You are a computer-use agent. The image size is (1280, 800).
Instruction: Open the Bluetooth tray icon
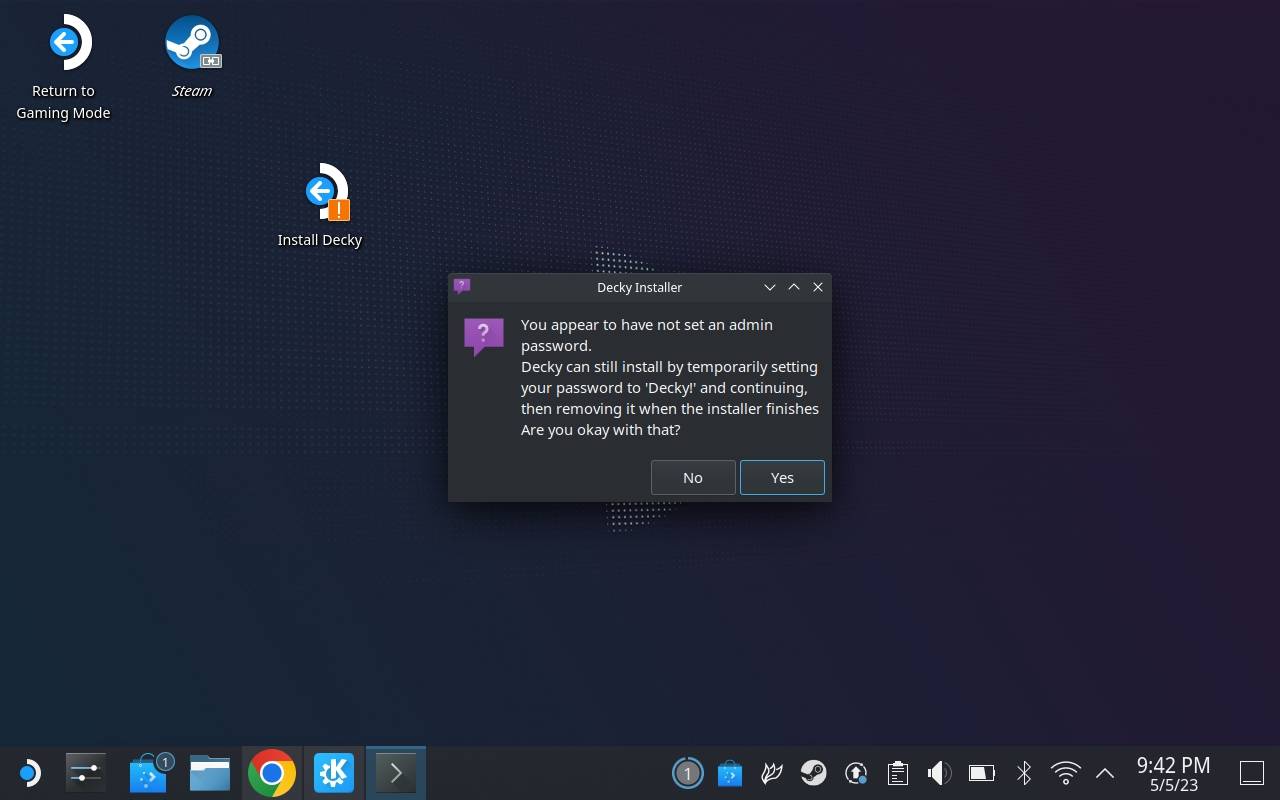pyautogui.click(x=1024, y=773)
